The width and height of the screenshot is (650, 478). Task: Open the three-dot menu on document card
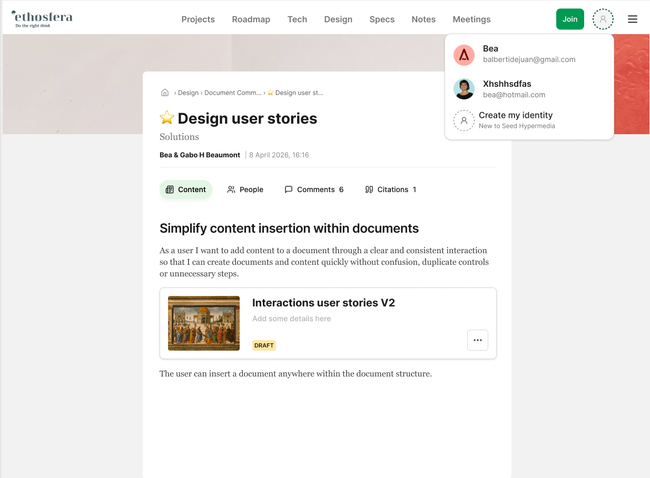pyautogui.click(x=478, y=340)
